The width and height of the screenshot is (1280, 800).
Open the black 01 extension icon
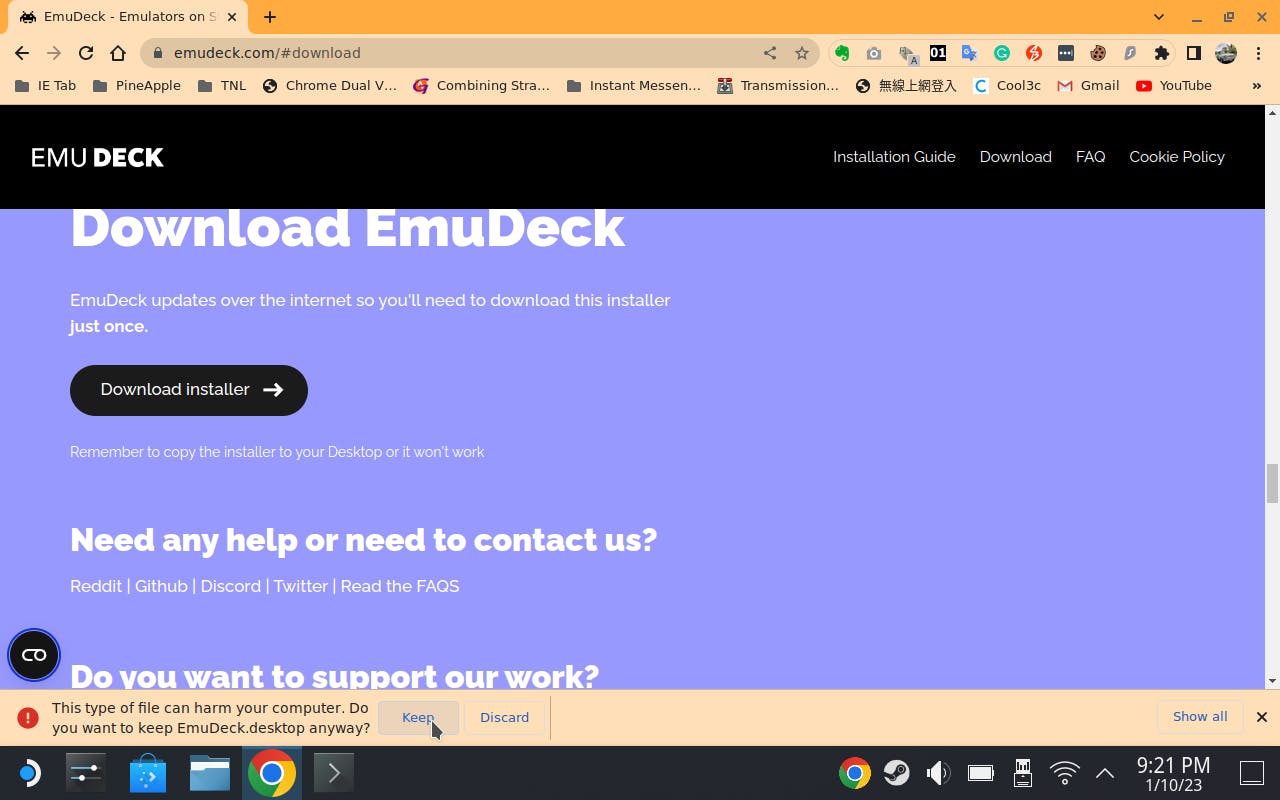(938, 53)
